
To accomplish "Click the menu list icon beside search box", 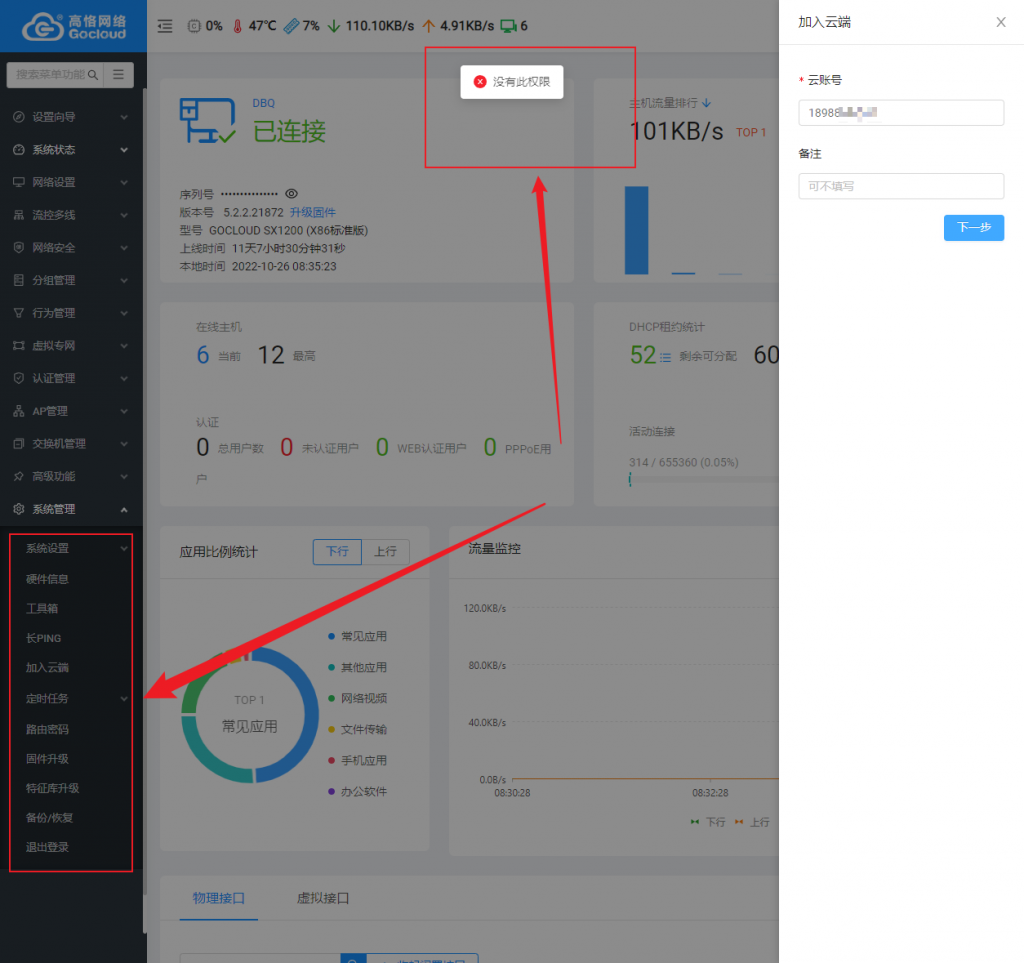I will (x=118, y=74).
